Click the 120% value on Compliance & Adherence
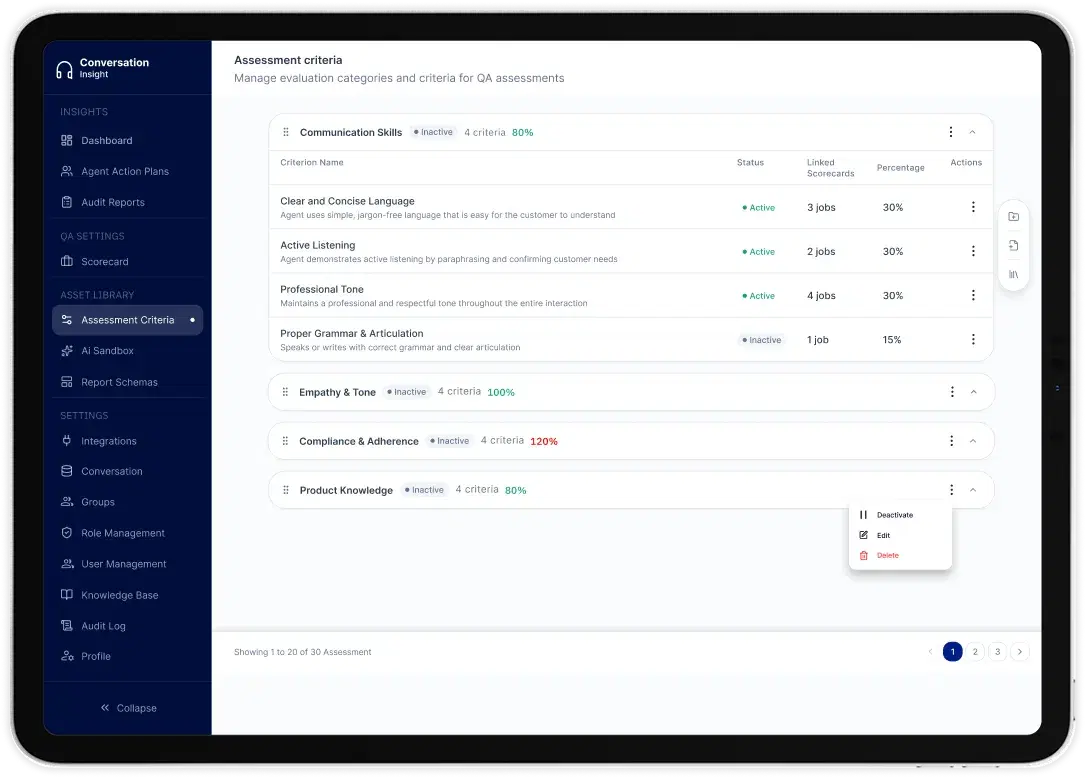Screen dimensions: 1086x778 click(x=544, y=441)
